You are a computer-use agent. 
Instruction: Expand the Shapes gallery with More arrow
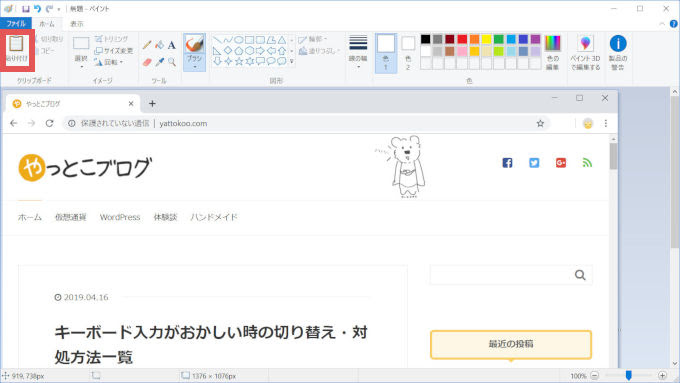tap(292, 62)
